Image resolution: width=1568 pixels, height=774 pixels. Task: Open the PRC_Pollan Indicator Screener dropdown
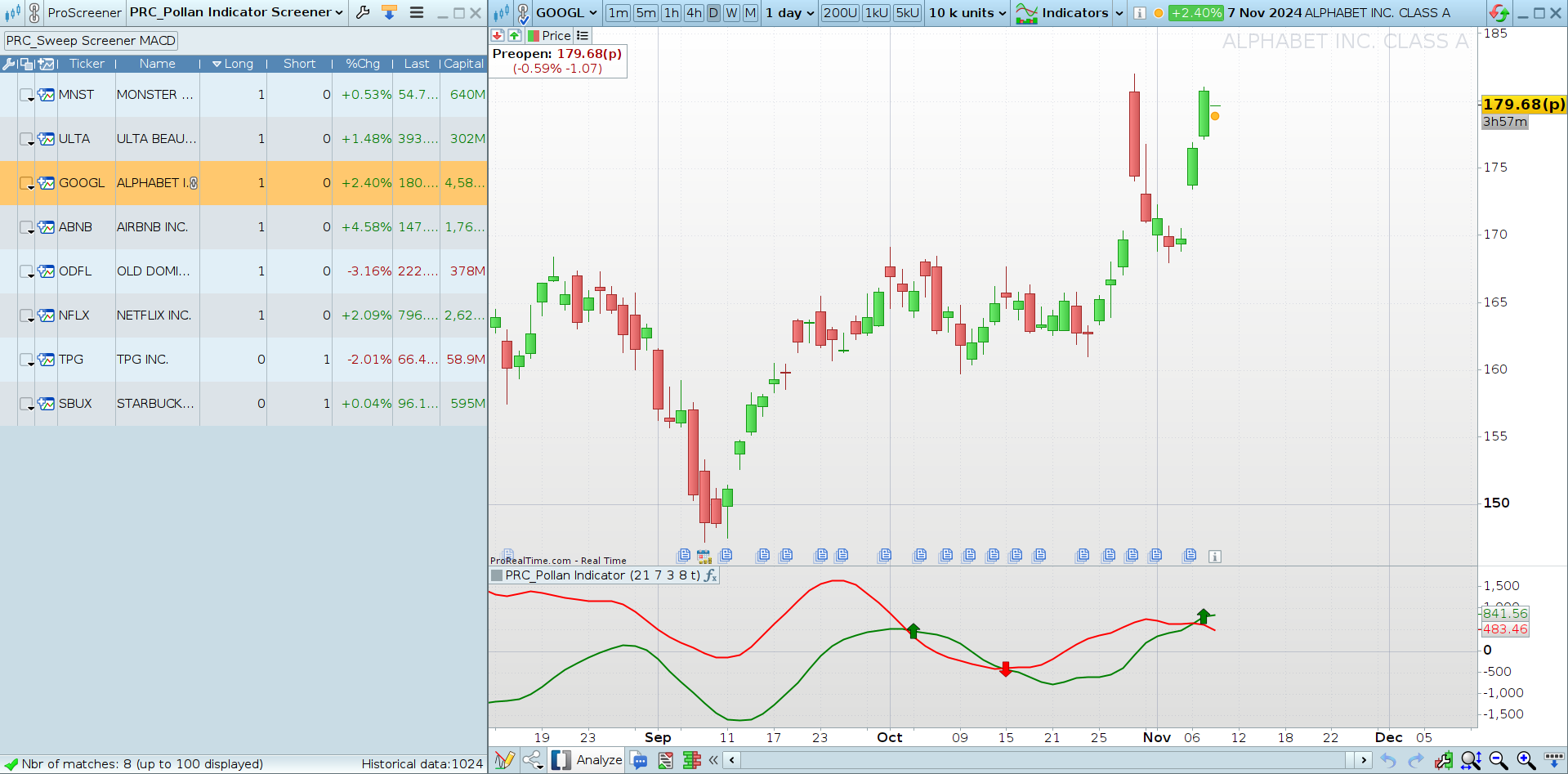pos(236,12)
